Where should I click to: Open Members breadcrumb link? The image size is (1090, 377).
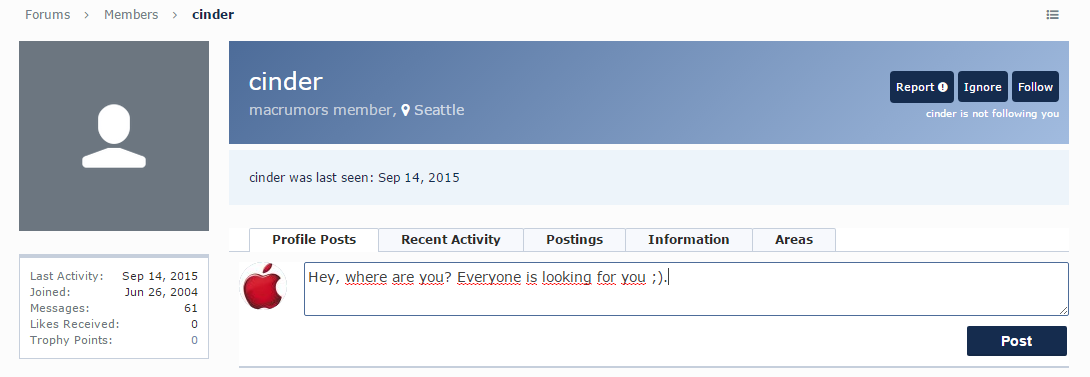tap(131, 15)
